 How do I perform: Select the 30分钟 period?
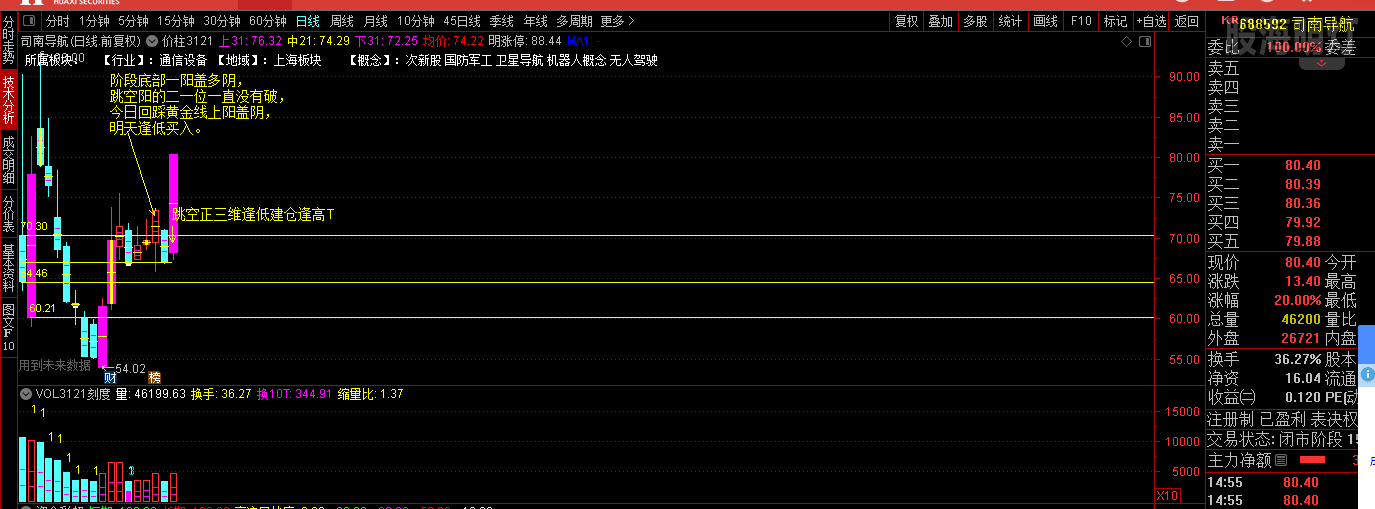tap(222, 21)
